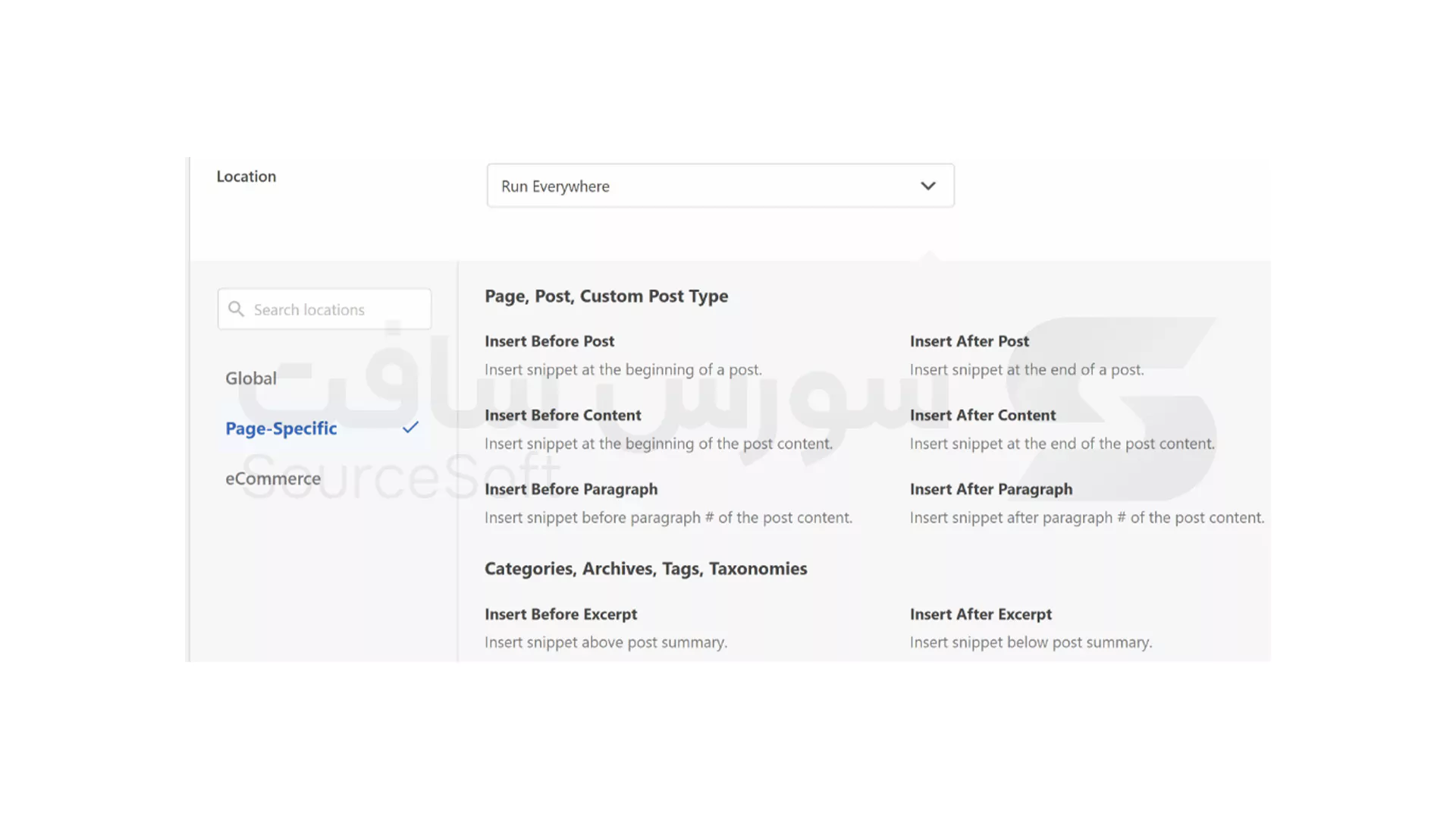Click 'Insert snippet at the end of a post' text
Image resolution: width=1456 pixels, height=819 pixels.
1026,370
